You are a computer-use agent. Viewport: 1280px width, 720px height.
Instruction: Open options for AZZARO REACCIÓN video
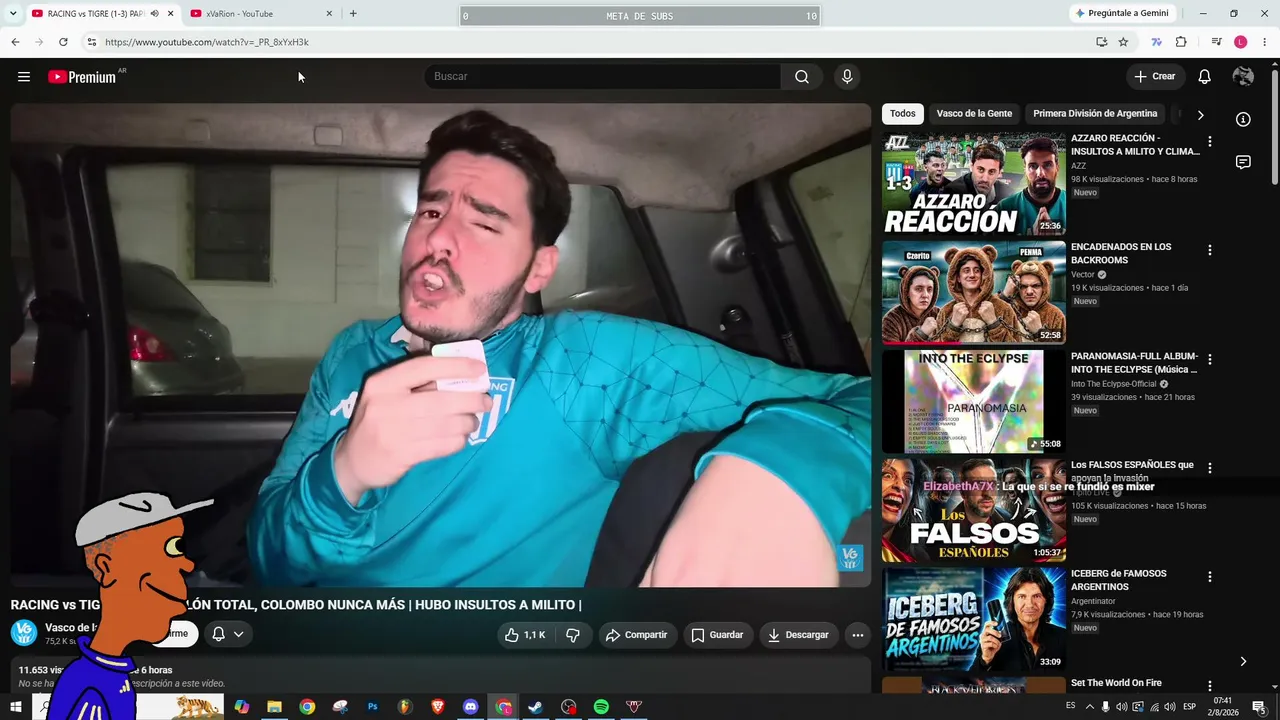(1209, 142)
